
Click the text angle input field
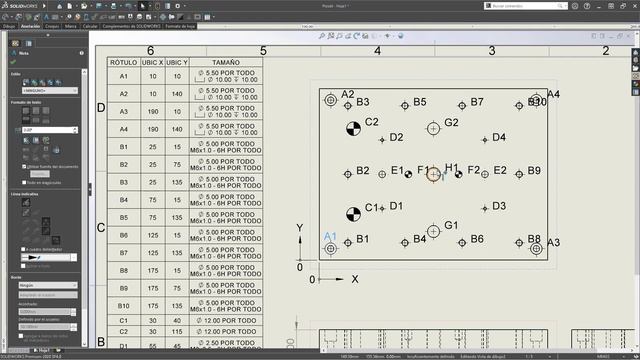click(47, 130)
